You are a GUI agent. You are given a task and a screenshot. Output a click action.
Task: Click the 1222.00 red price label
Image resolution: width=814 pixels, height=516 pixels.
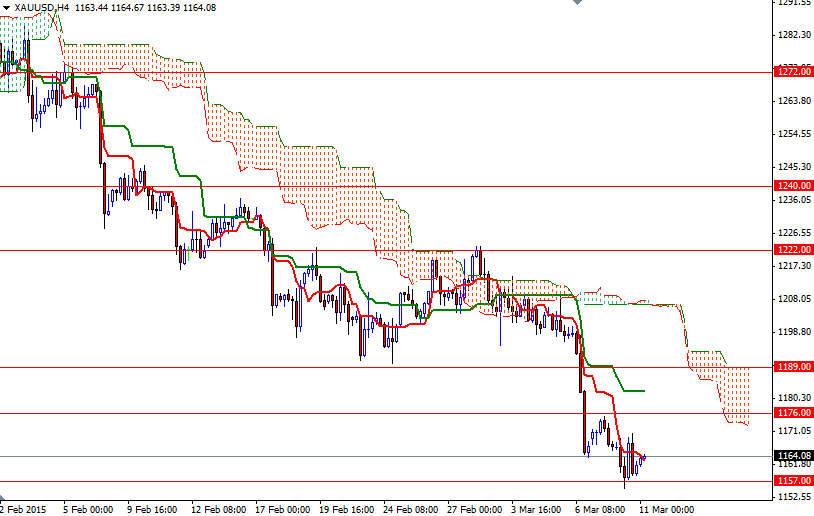point(793,250)
